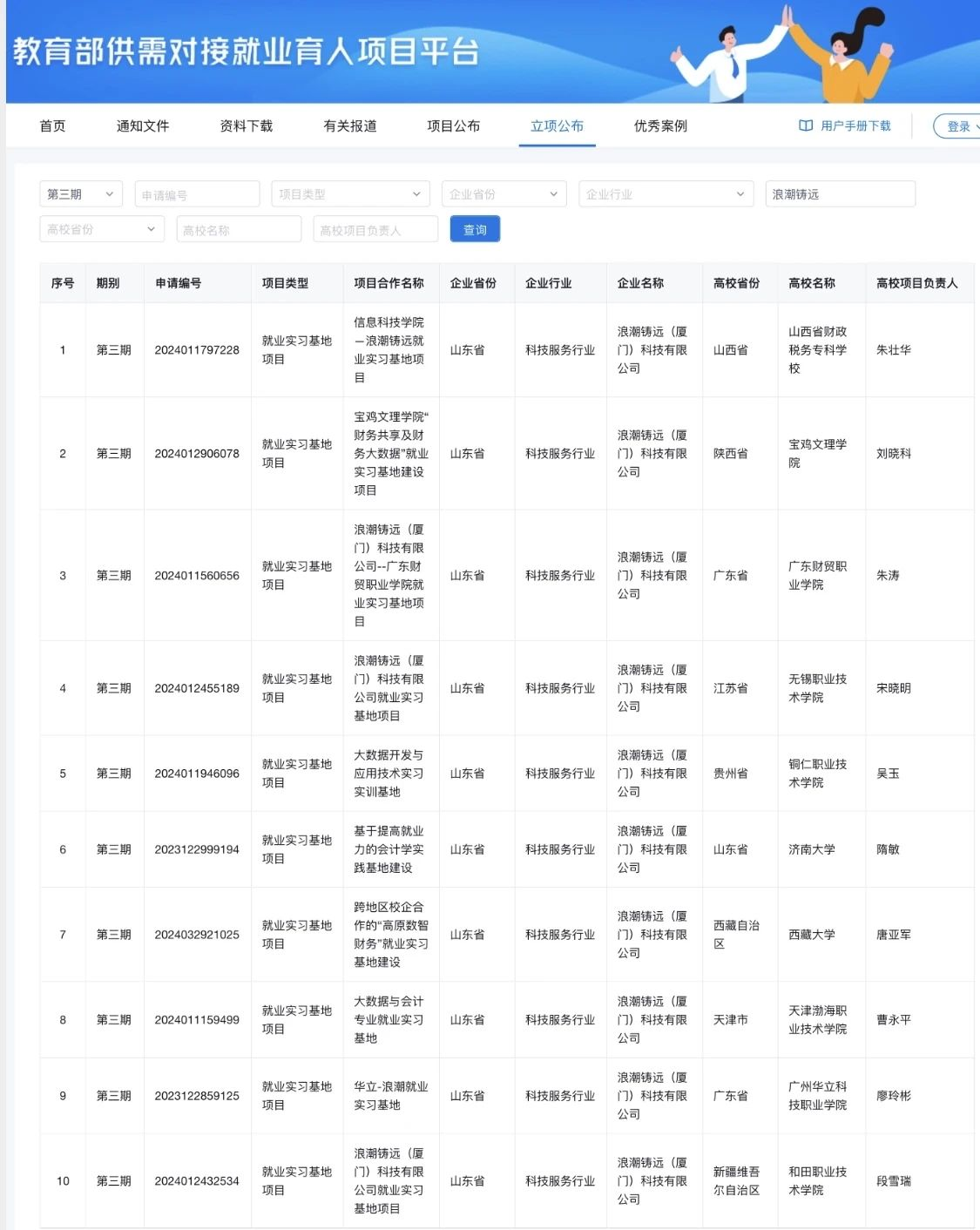Expand the 企业行业 dropdown
The height and width of the screenshot is (1230, 980).
coord(666,194)
